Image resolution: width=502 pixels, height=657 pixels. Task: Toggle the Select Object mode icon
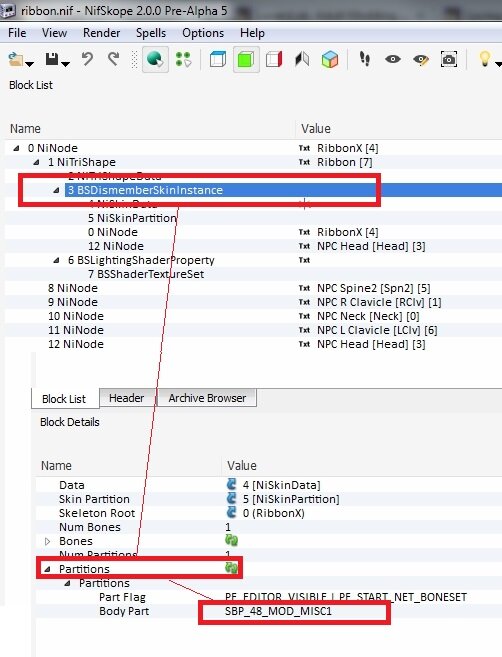pyautogui.click(x=155, y=59)
